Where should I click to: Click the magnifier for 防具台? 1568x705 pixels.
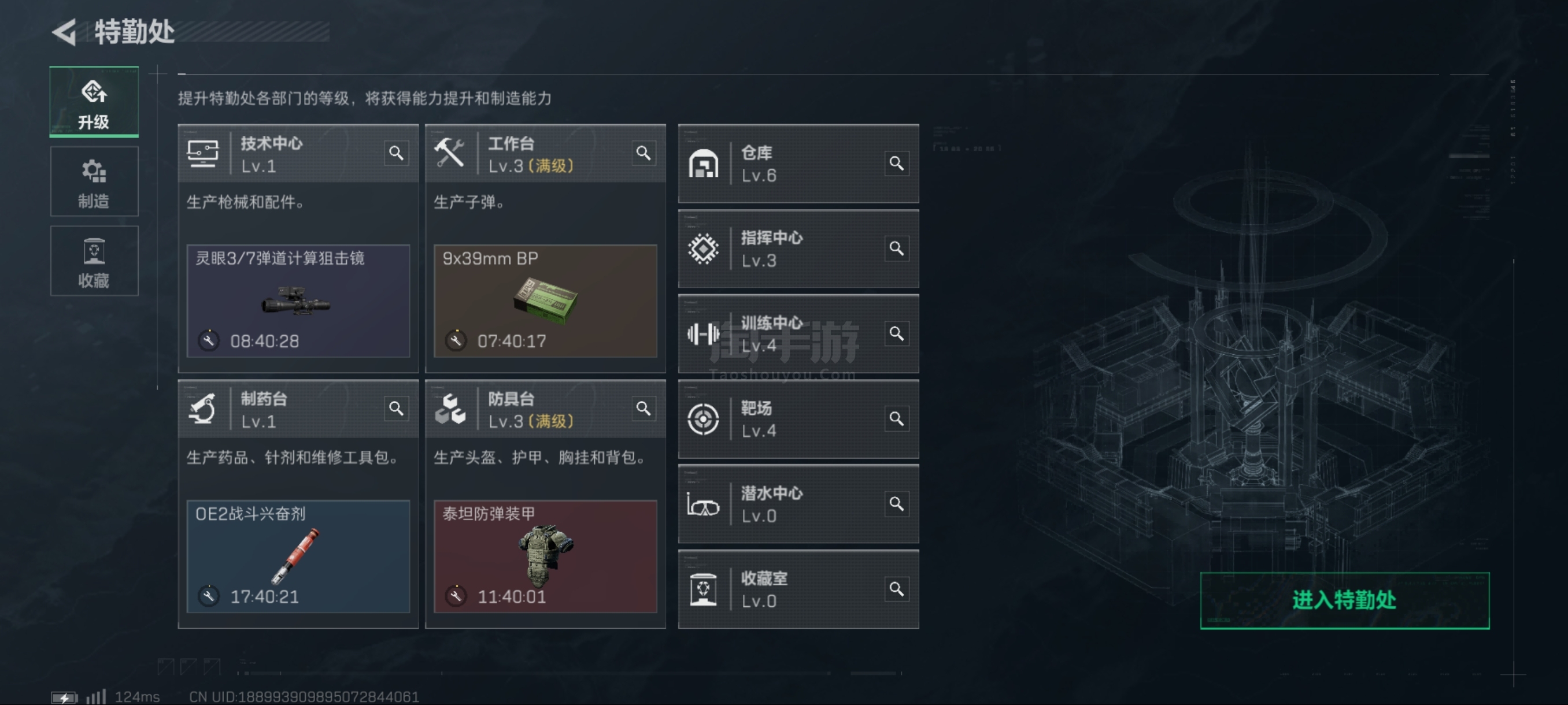pos(644,409)
